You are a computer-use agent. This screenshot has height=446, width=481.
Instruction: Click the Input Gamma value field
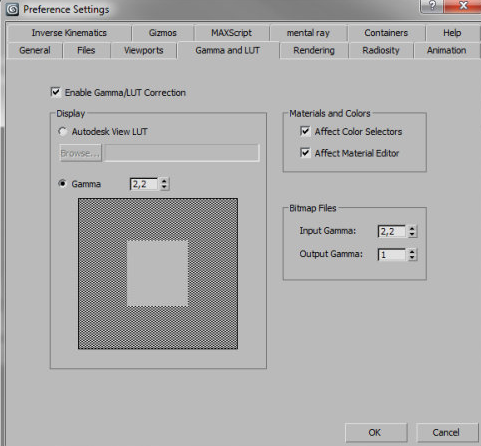[x=392, y=231]
